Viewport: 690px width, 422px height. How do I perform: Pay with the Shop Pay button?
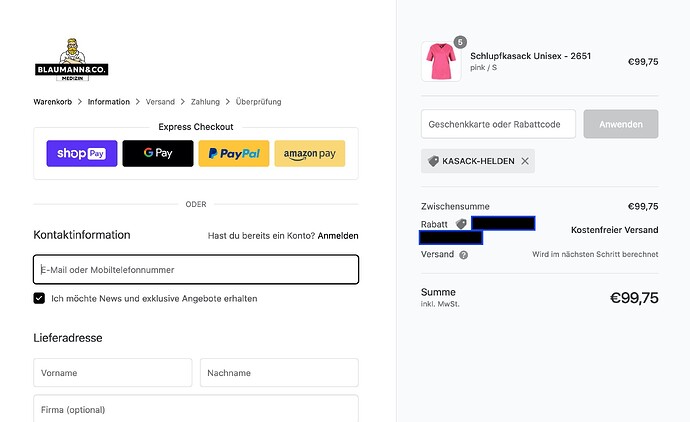82,153
